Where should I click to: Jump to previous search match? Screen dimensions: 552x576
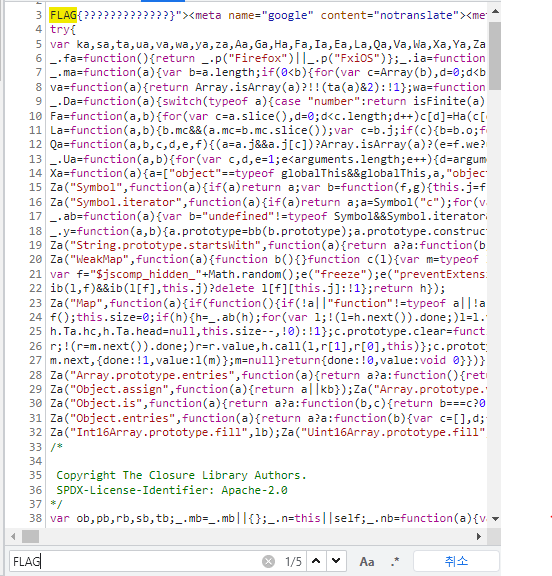click(316, 561)
